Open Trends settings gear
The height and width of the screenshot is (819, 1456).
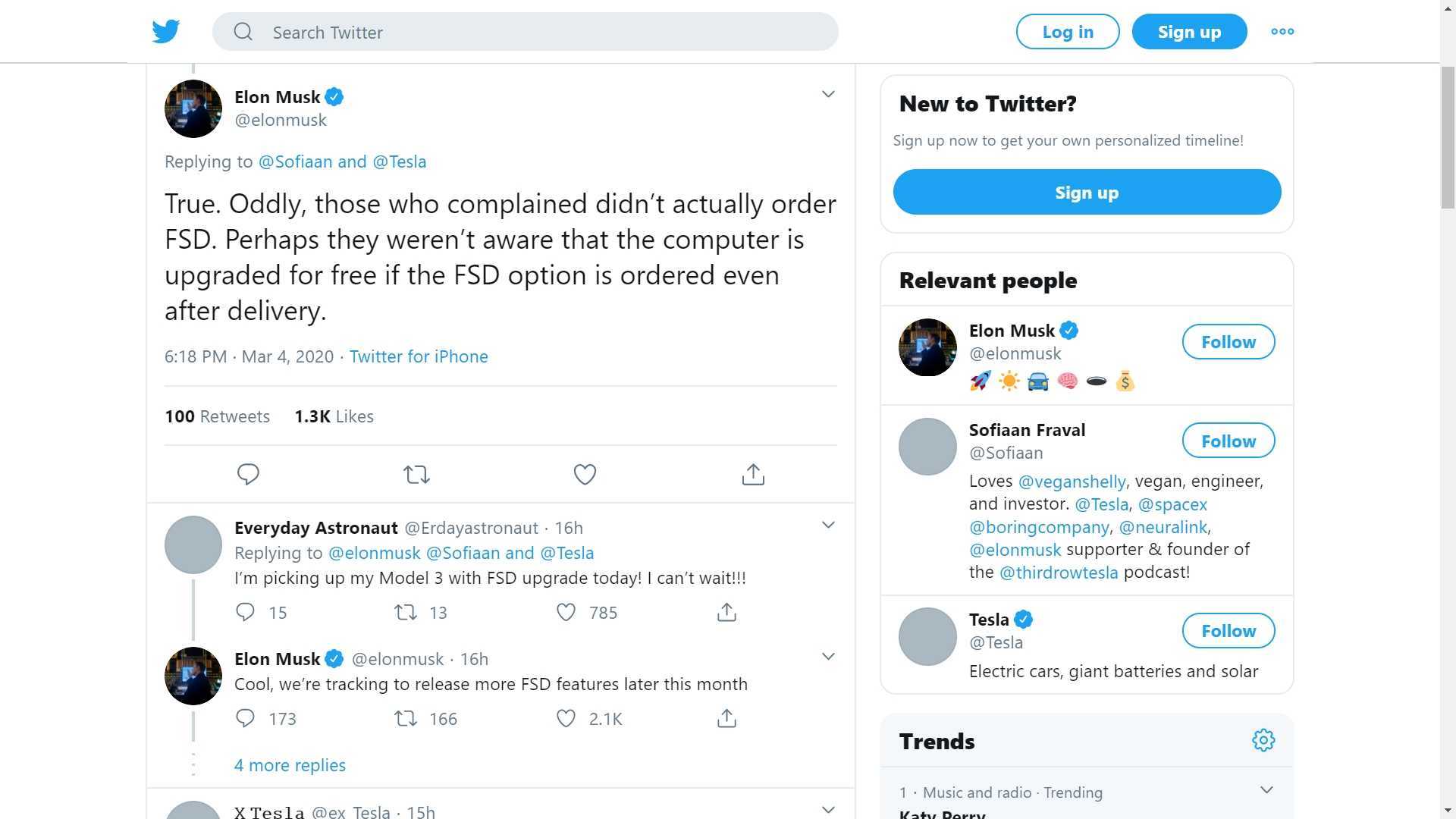click(x=1263, y=740)
